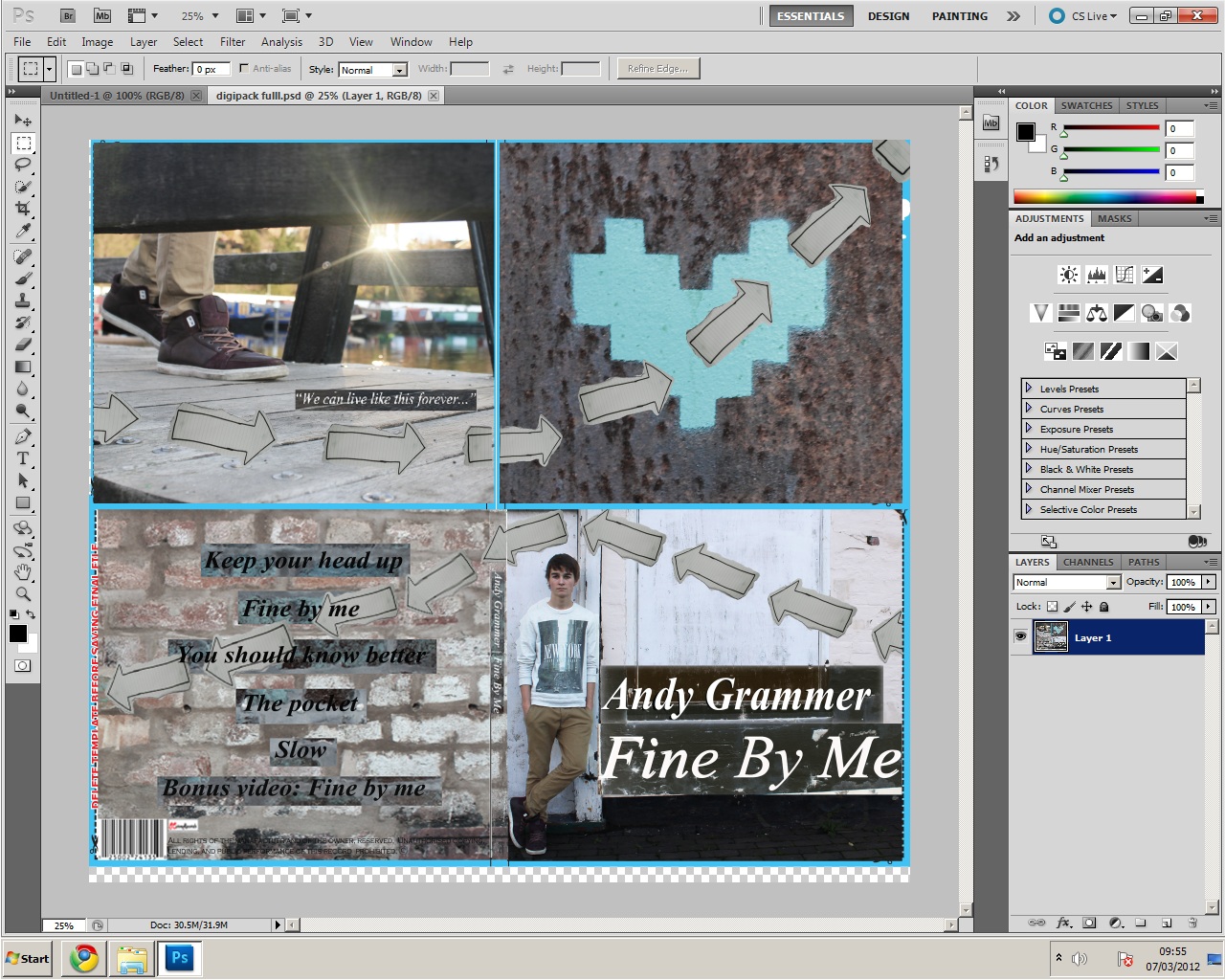Switch to the Untitled-1 document tab
Image resolution: width=1225 pixels, height=980 pixels.
tap(117, 96)
